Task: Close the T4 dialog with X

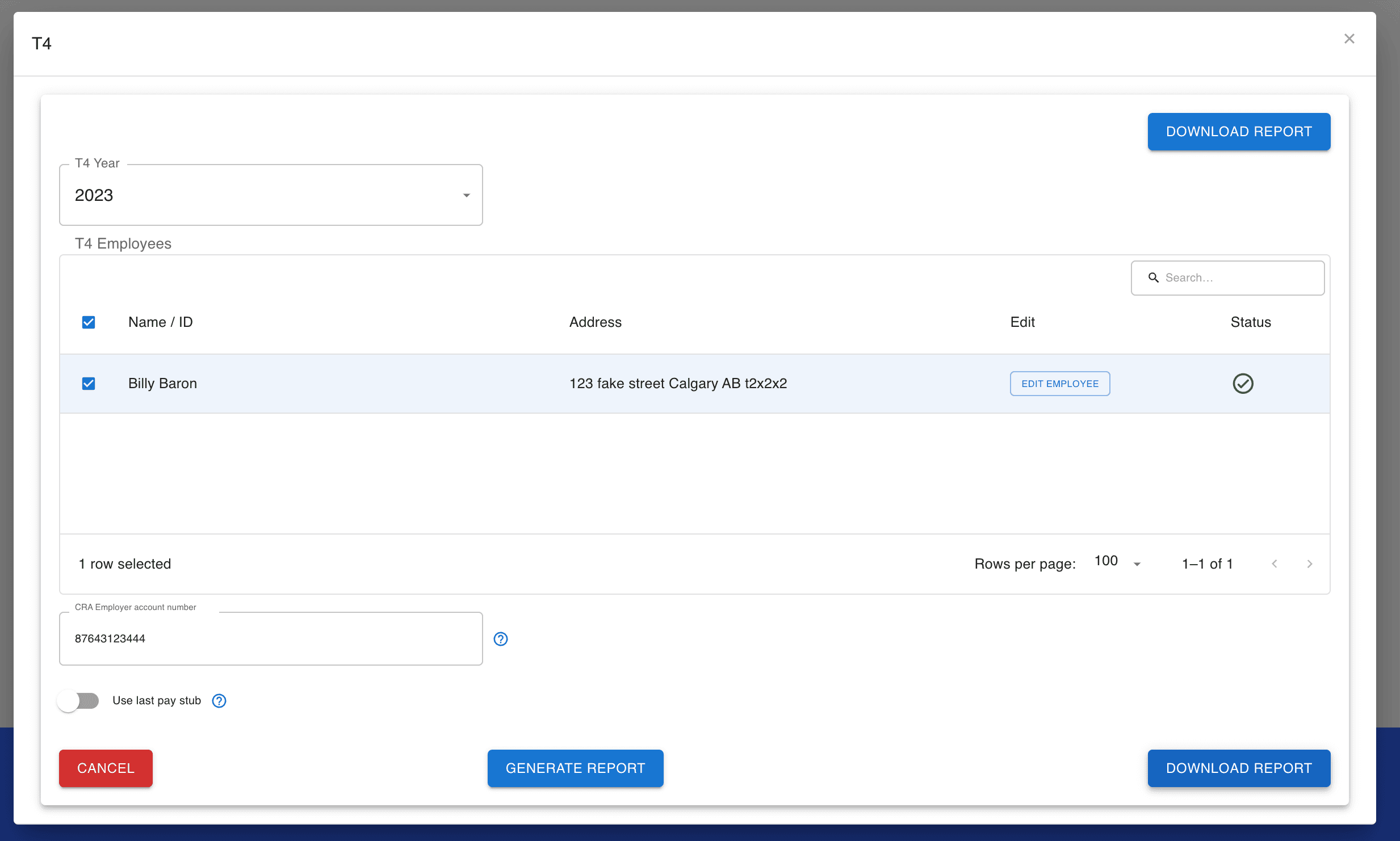Action: click(x=1349, y=39)
